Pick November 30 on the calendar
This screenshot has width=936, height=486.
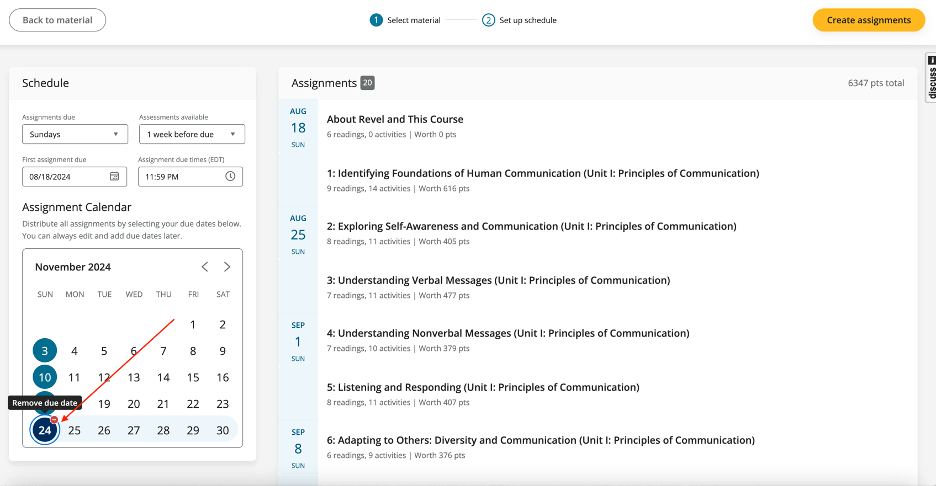tap(222, 430)
